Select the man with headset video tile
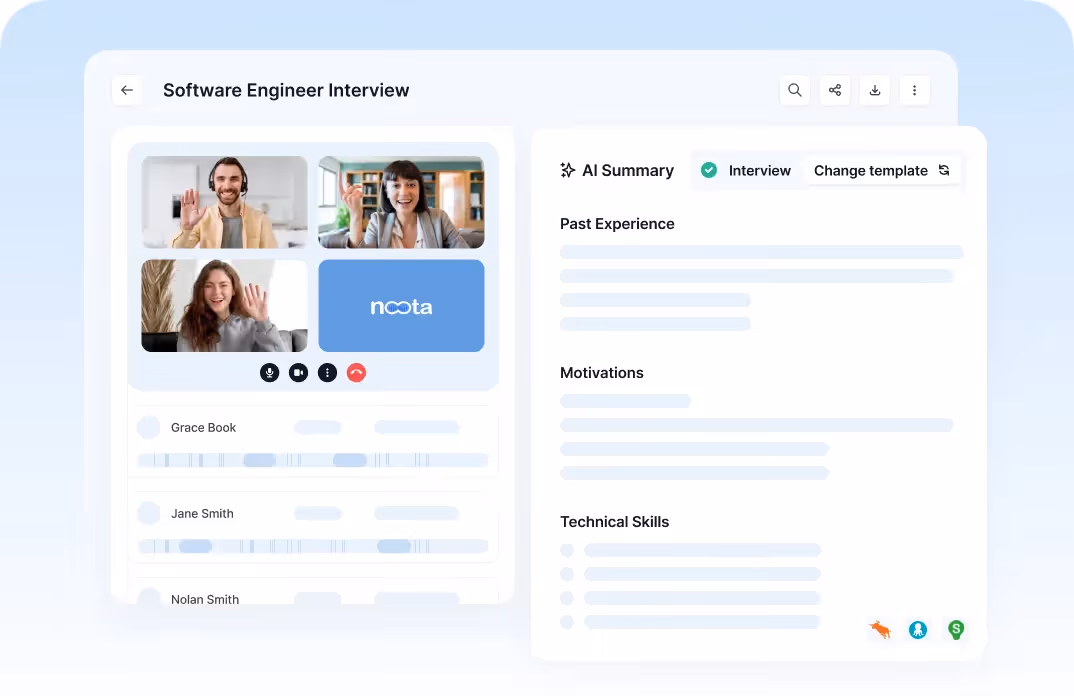The width and height of the screenshot is (1074, 696). 225,202
